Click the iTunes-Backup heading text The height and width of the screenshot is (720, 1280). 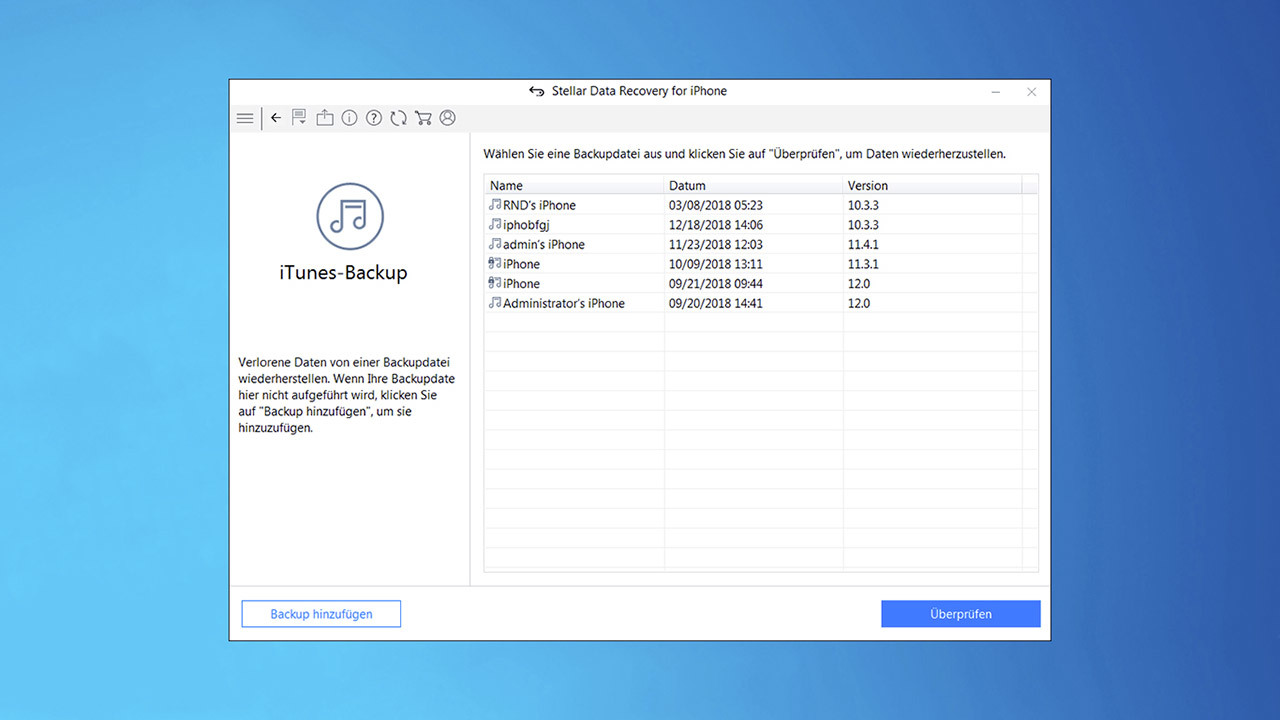[343, 273]
